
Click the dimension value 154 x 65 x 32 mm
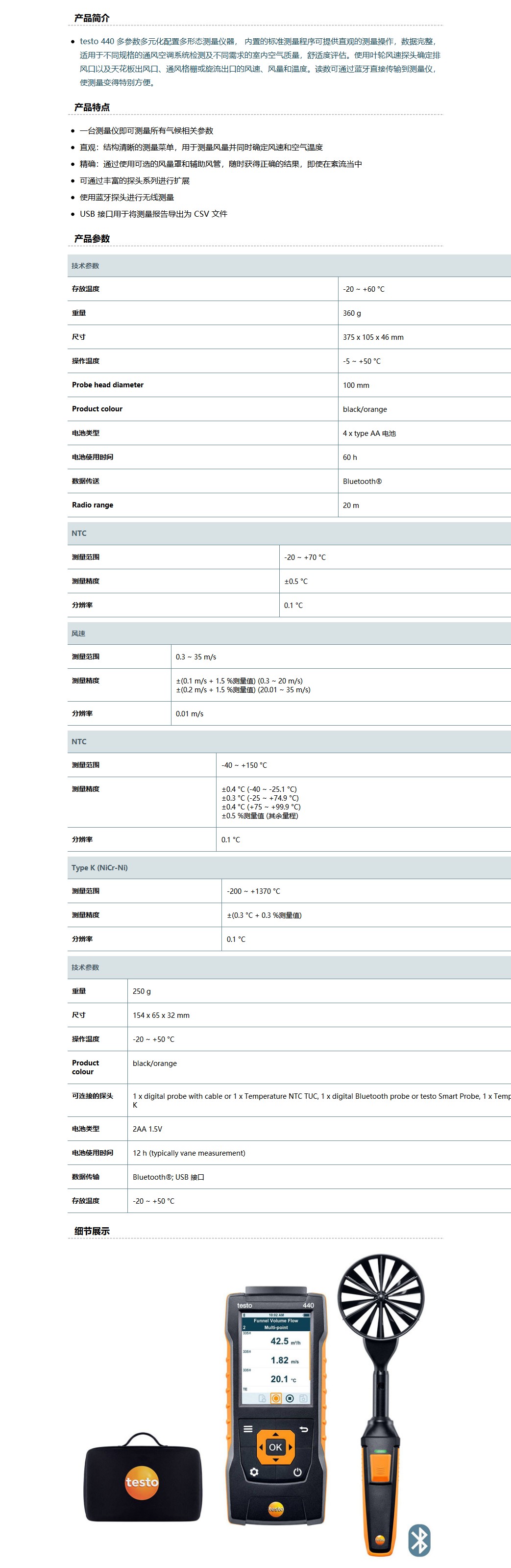(x=161, y=1015)
